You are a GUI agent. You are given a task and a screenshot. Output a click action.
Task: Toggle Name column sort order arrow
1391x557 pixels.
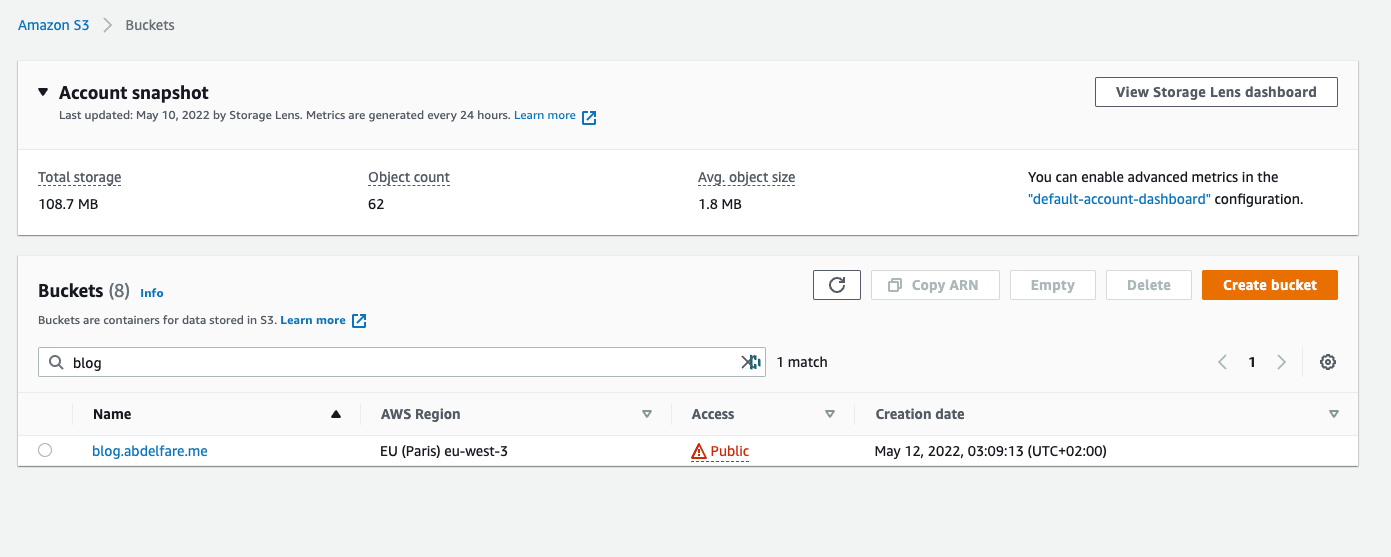coord(336,414)
